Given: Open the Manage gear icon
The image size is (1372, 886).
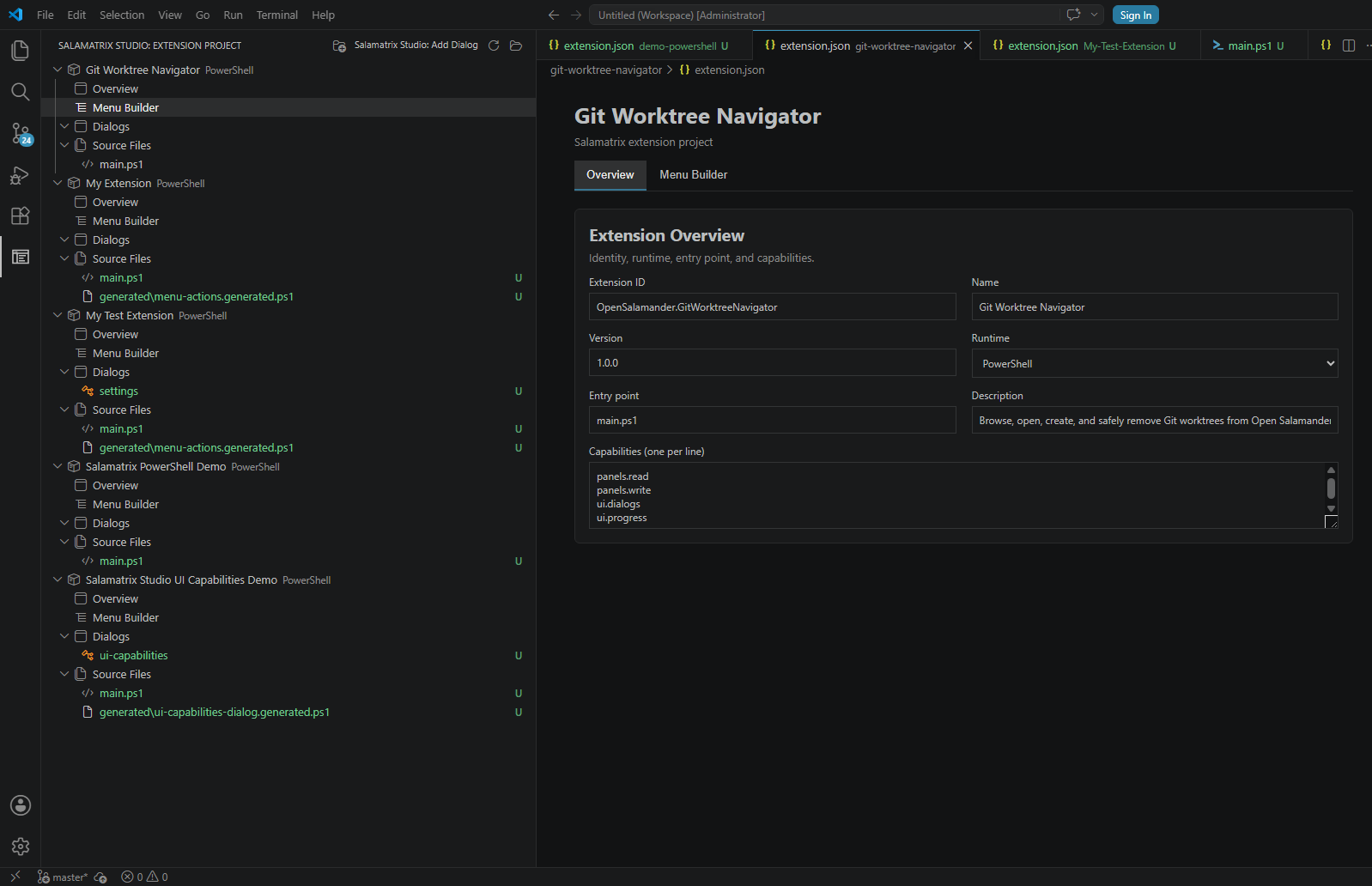Looking at the screenshot, I should [20, 847].
